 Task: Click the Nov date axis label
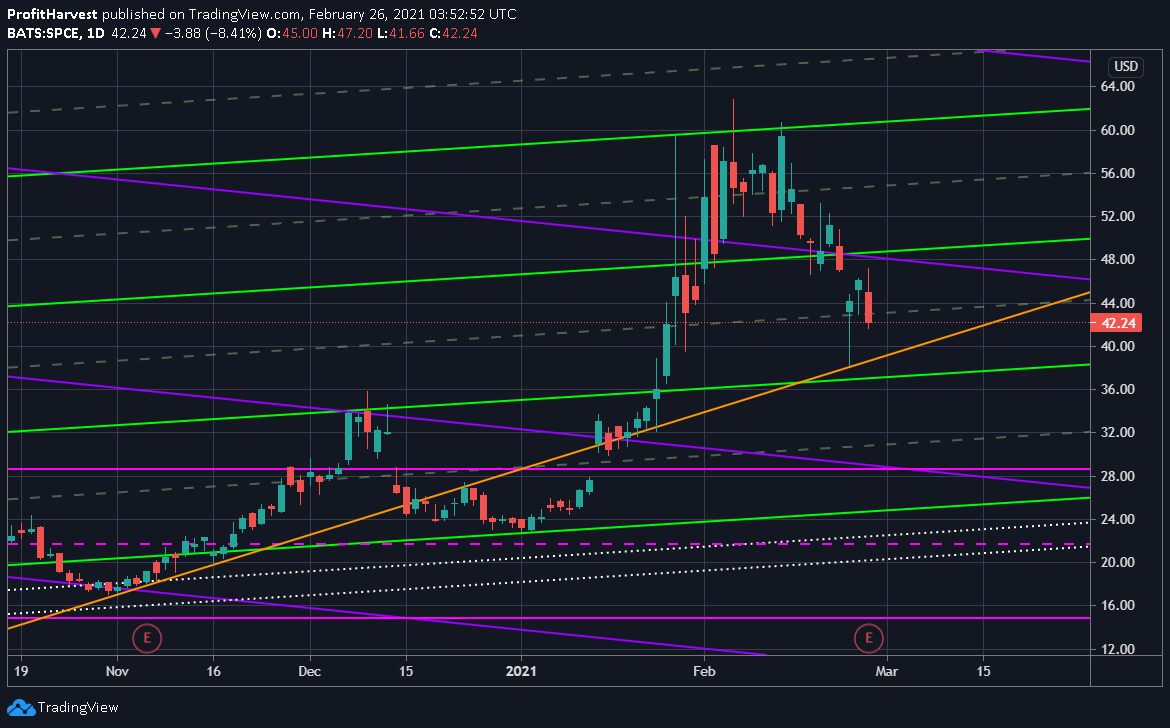tap(117, 671)
